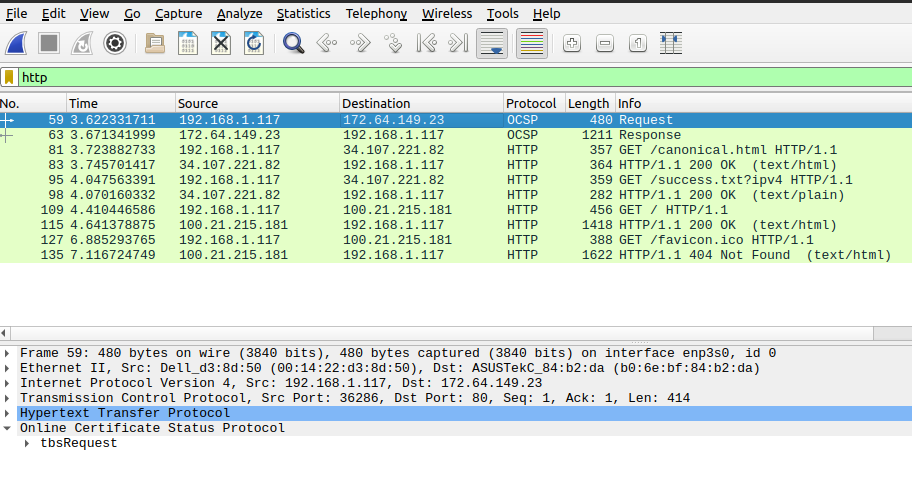912x499 pixels.
Task: Select packet 63 OCSP Response row
Action: point(456,135)
